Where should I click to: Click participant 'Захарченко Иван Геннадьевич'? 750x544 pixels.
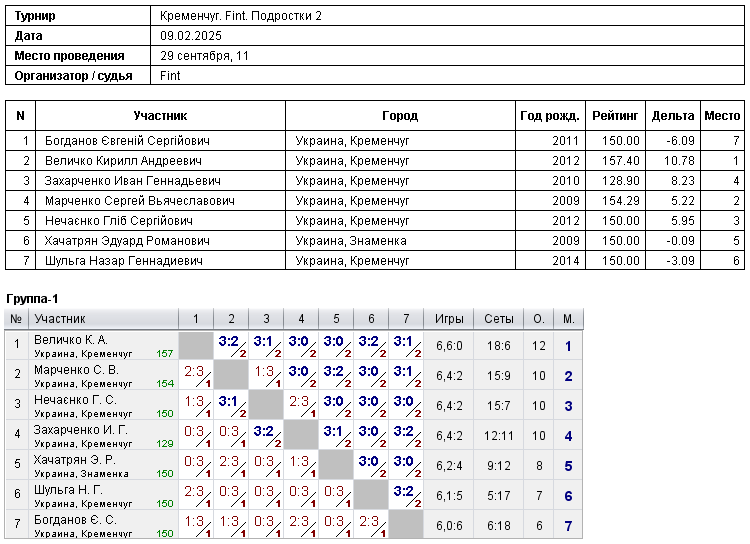click(x=132, y=181)
